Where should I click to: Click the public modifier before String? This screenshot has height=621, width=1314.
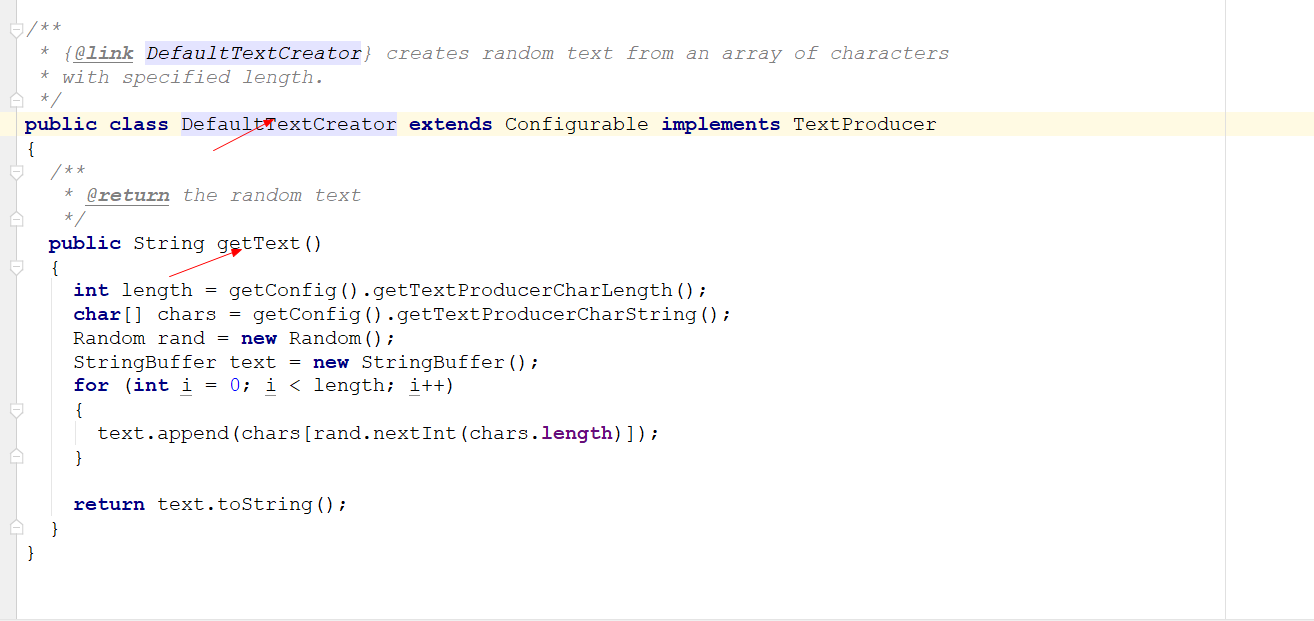85,243
